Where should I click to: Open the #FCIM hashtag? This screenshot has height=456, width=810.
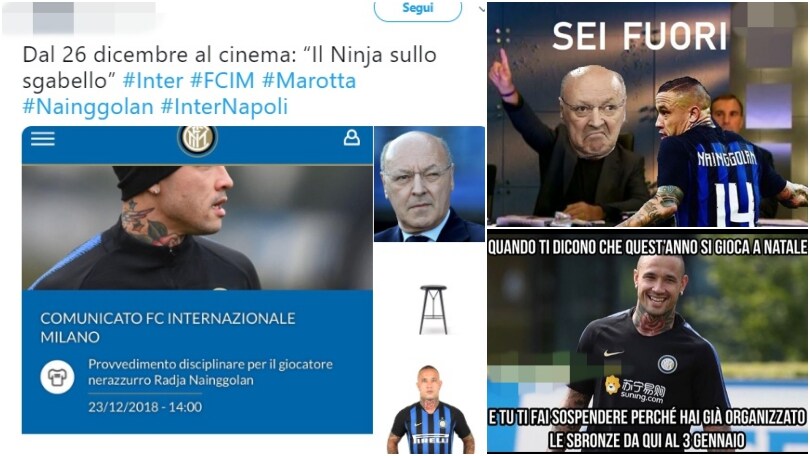[x=222, y=81]
